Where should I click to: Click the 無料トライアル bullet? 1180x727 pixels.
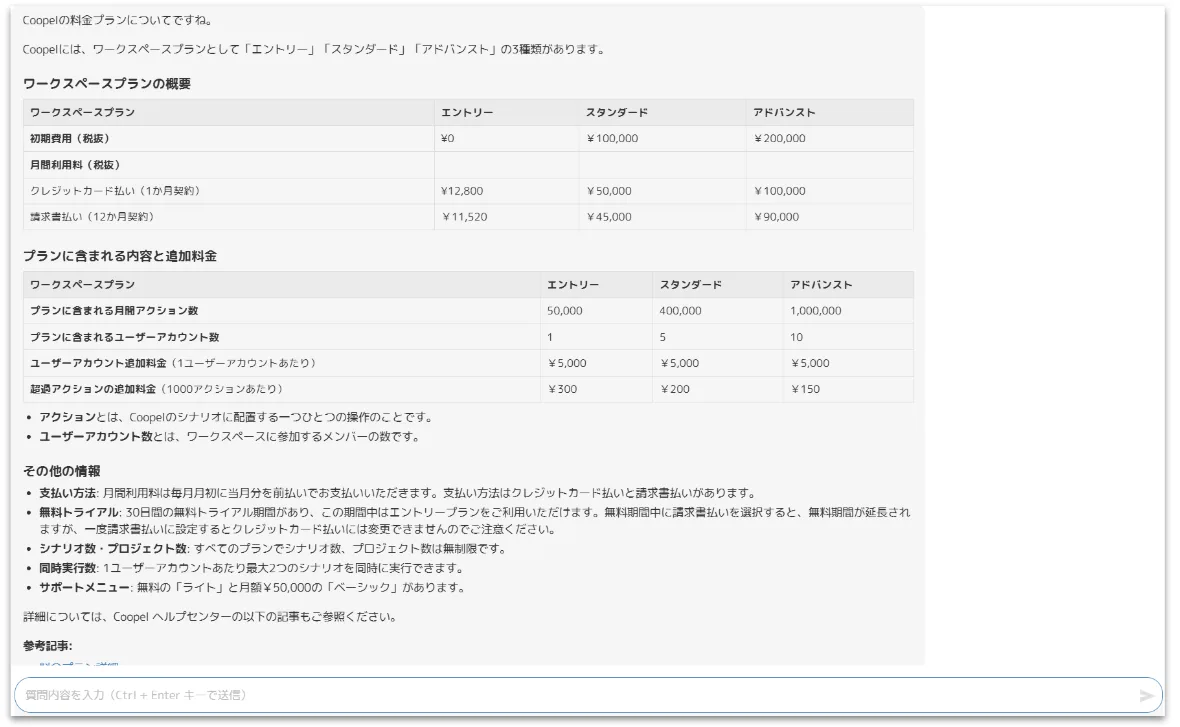(475, 521)
